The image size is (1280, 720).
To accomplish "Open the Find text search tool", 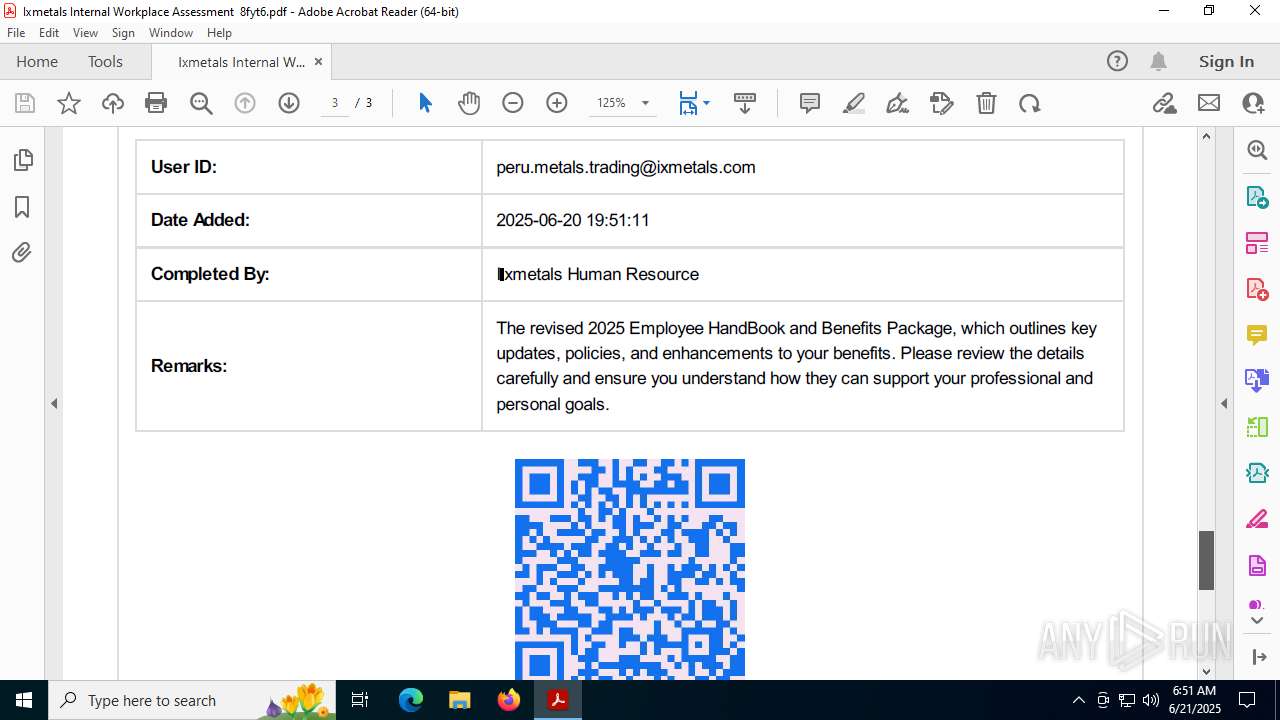I will [201, 103].
